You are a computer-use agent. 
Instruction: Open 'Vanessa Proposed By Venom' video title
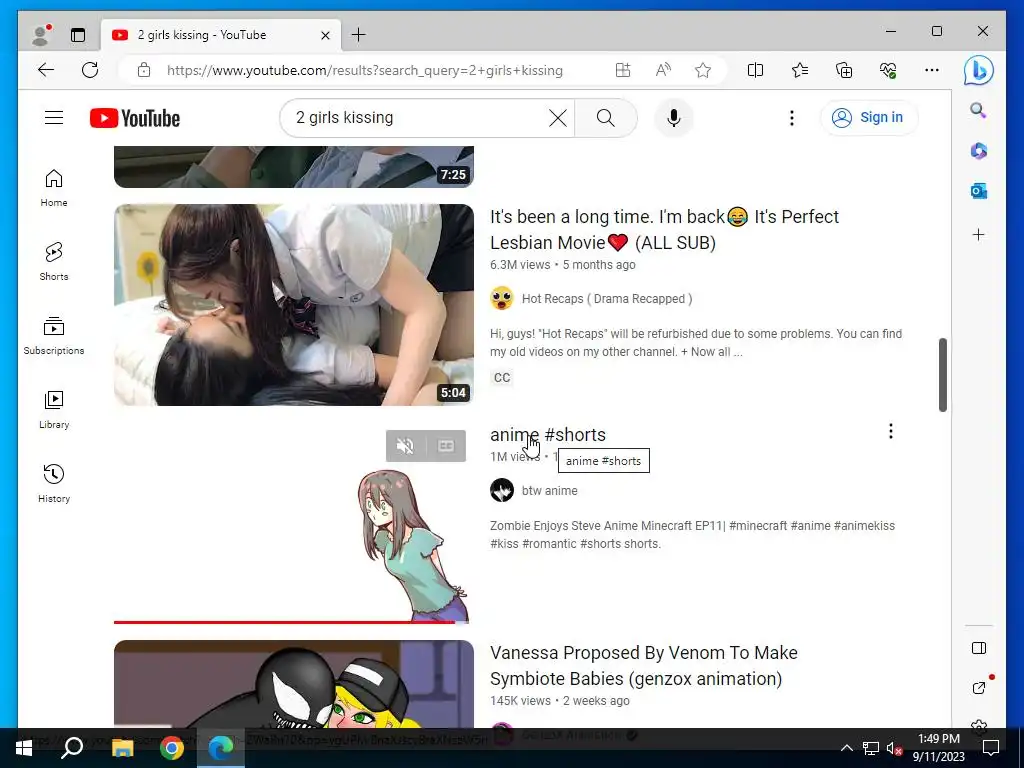[x=643, y=665]
